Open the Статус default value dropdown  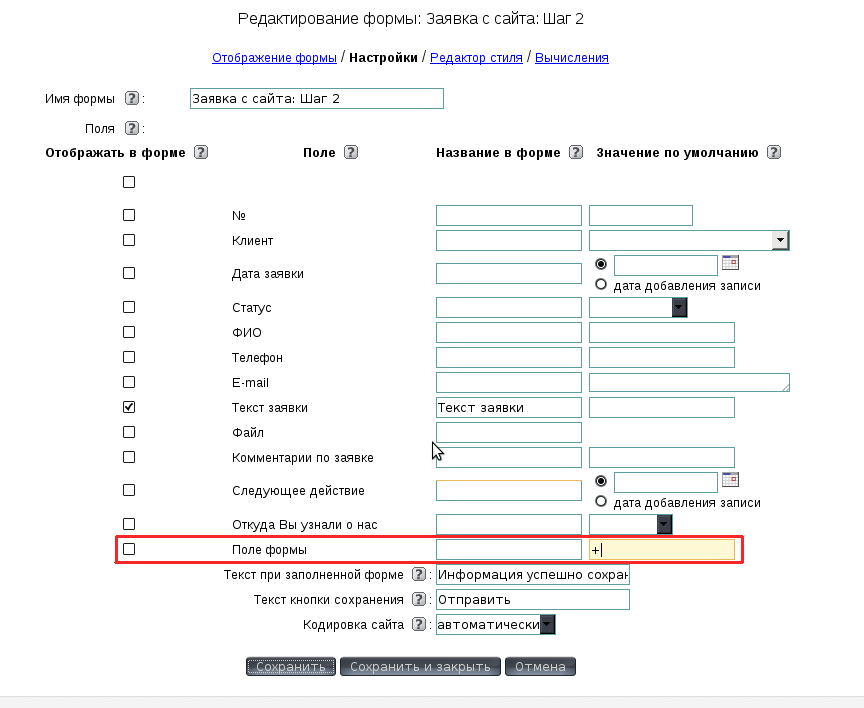(x=679, y=308)
